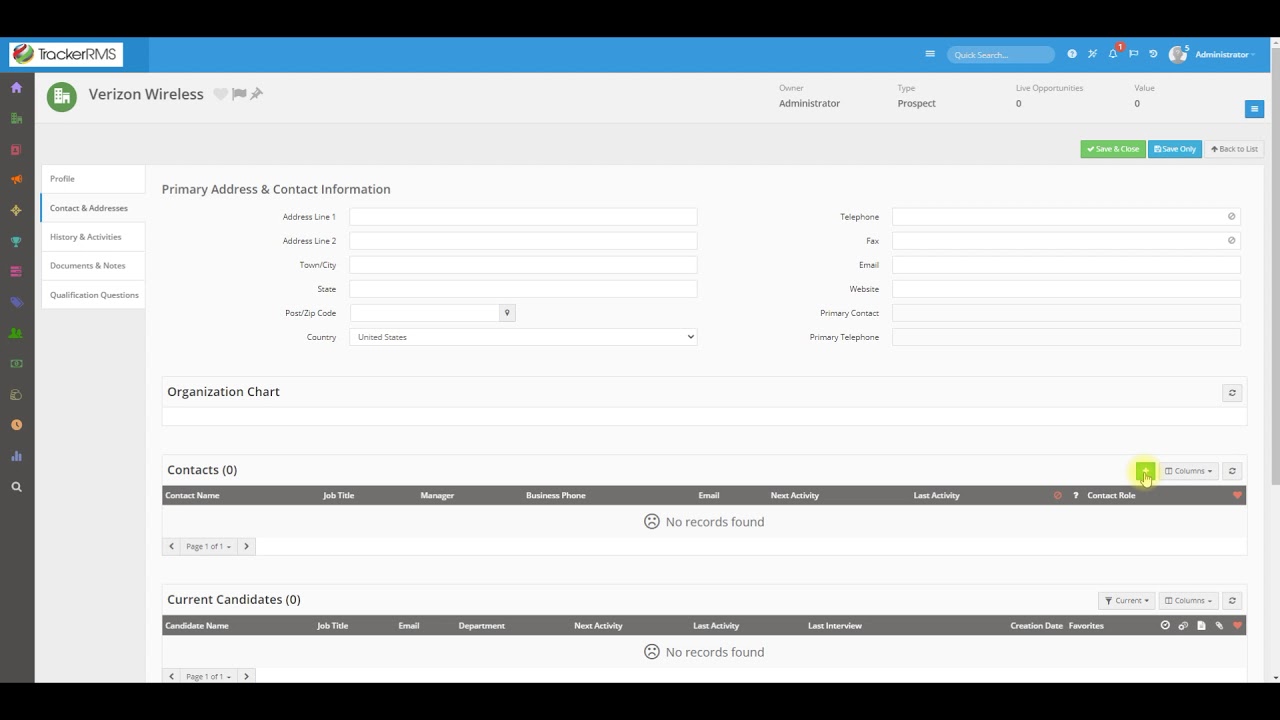Toggle the pin next to Verizon Wireless

256,94
